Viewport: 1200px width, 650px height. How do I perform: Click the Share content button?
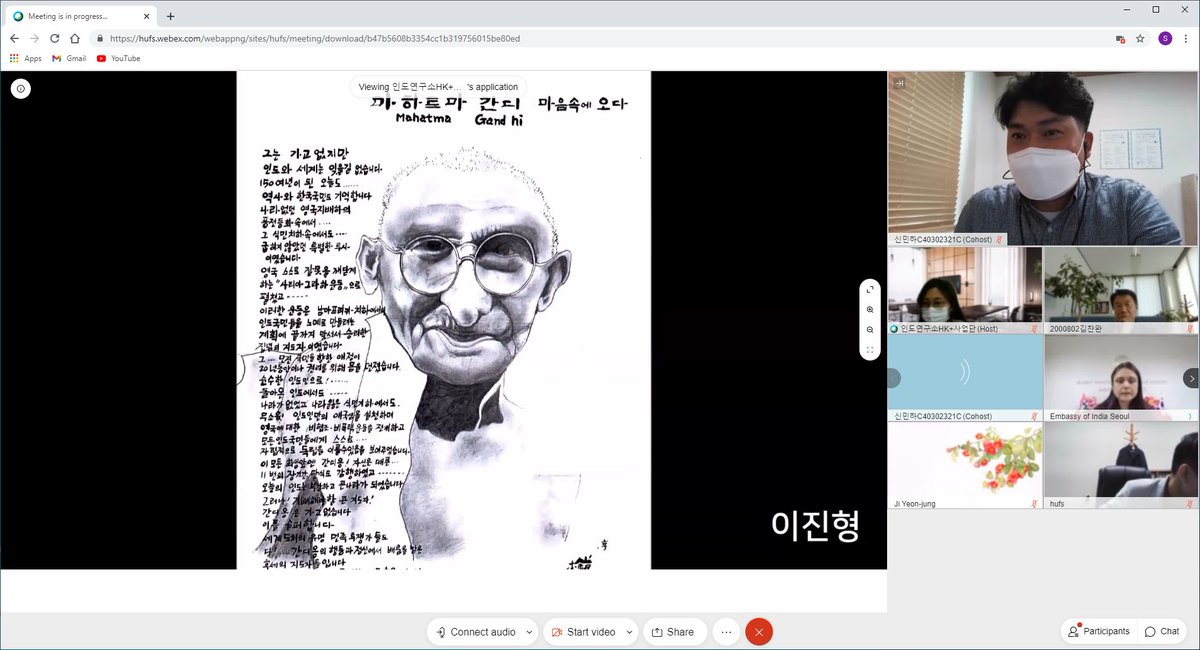pyautogui.click(x=674, y=632)
